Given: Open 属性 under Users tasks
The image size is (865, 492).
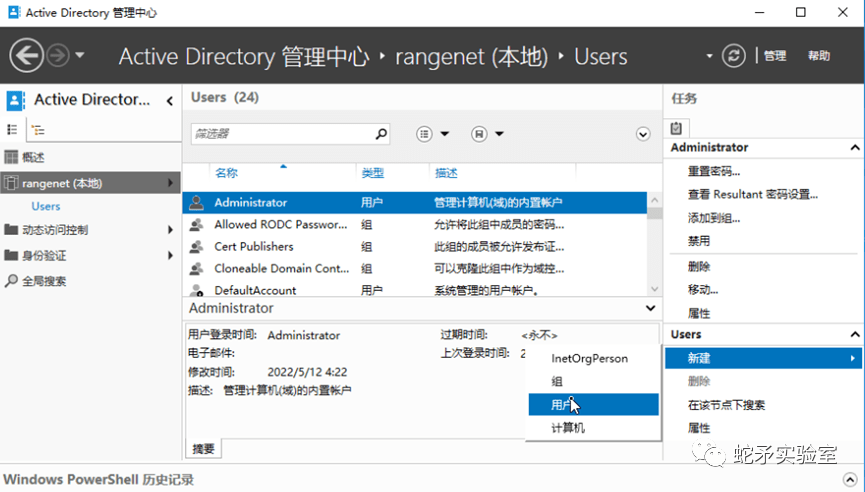Looking at the screenshot, I should pyautogui.click(x=698, y=428).
